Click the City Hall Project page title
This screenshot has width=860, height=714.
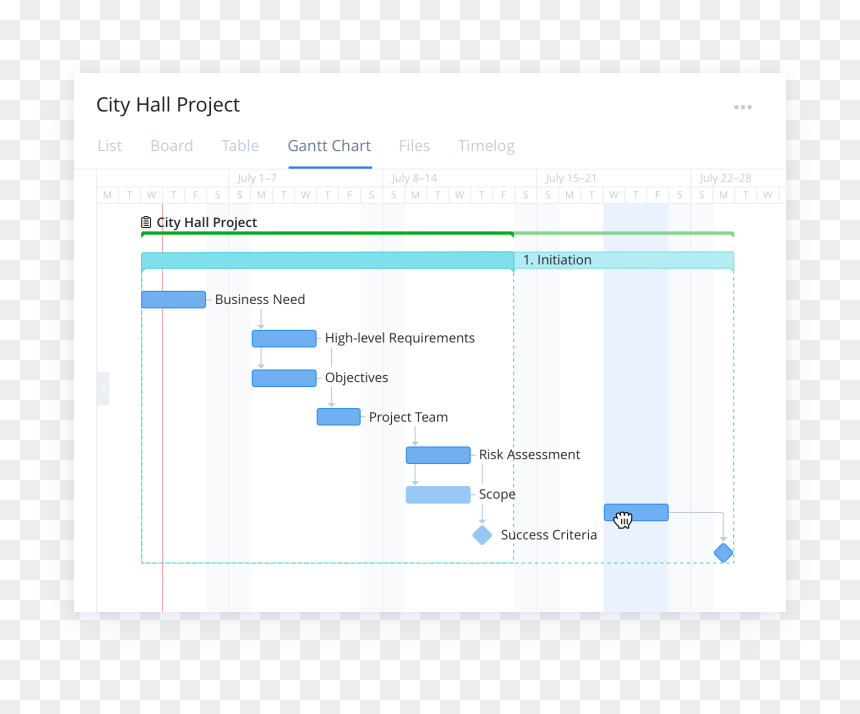coord(168,105)
